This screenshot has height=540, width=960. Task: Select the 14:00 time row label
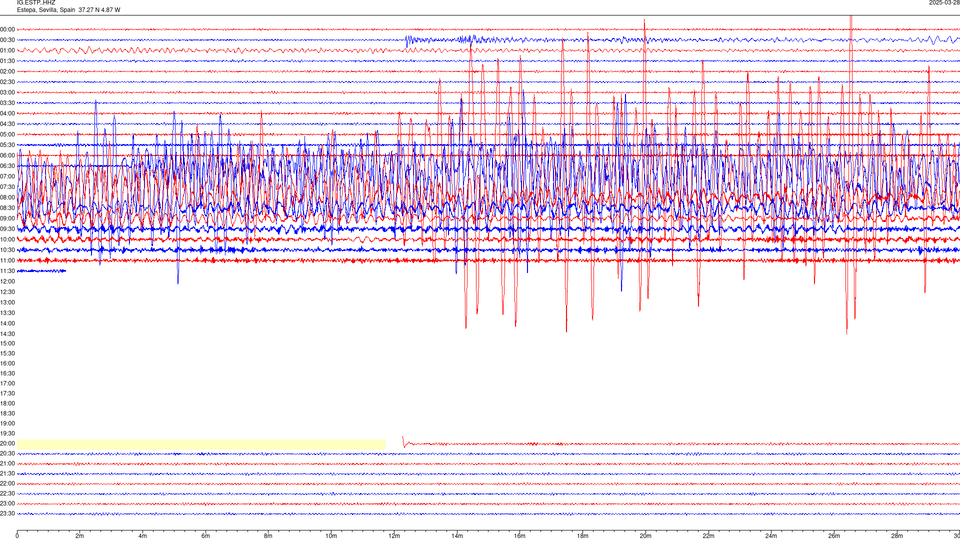click(7, 323)
